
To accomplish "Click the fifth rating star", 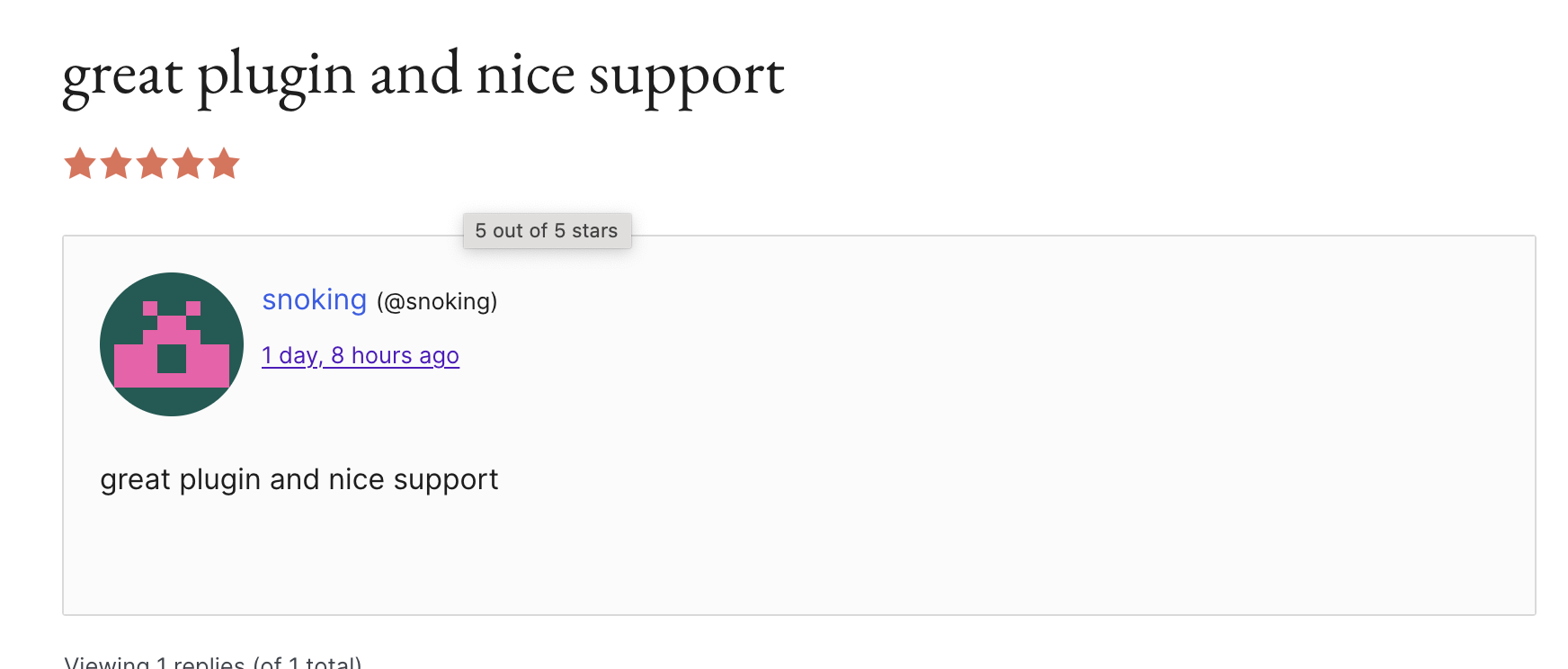I will tap(224, 164).
